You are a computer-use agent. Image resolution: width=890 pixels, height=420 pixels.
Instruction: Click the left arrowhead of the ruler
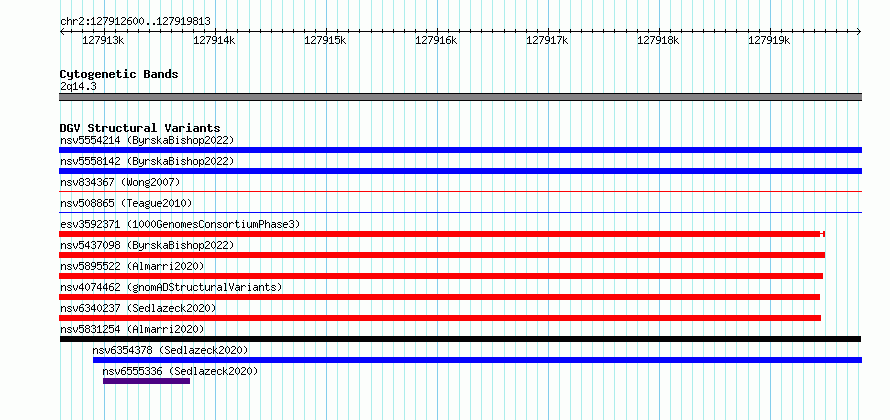(x=62, y=31)
